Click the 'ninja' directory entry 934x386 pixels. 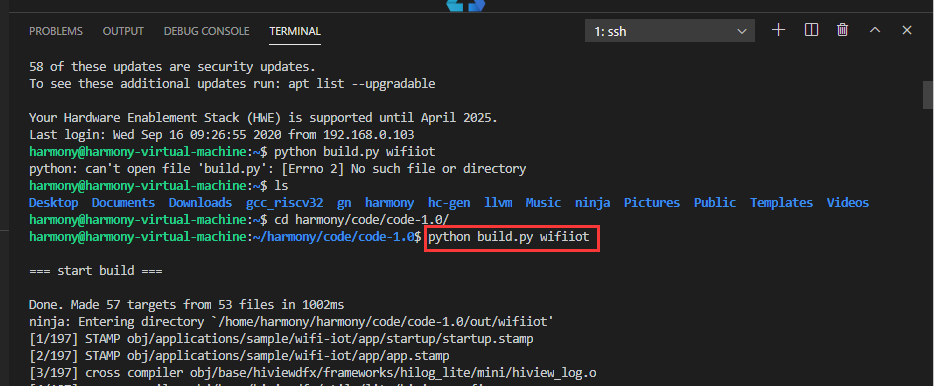click(592, 203)
